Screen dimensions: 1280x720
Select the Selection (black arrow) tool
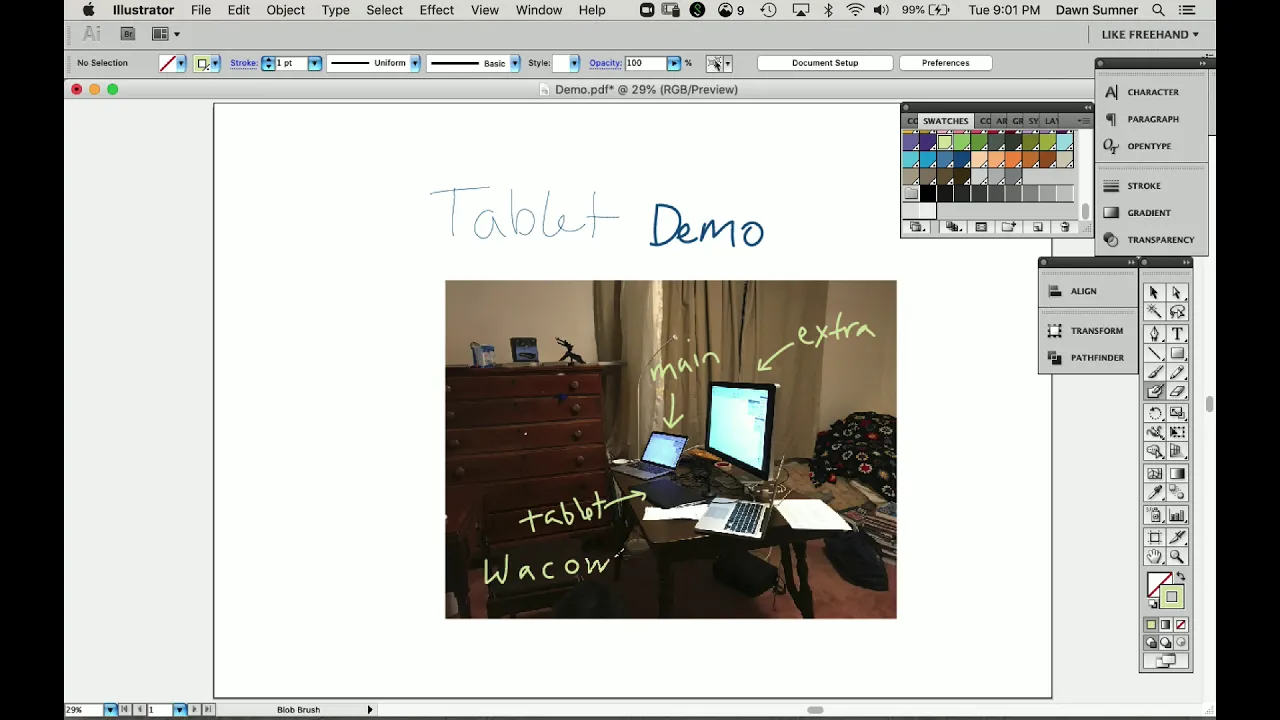click(x=1153, y=292)
